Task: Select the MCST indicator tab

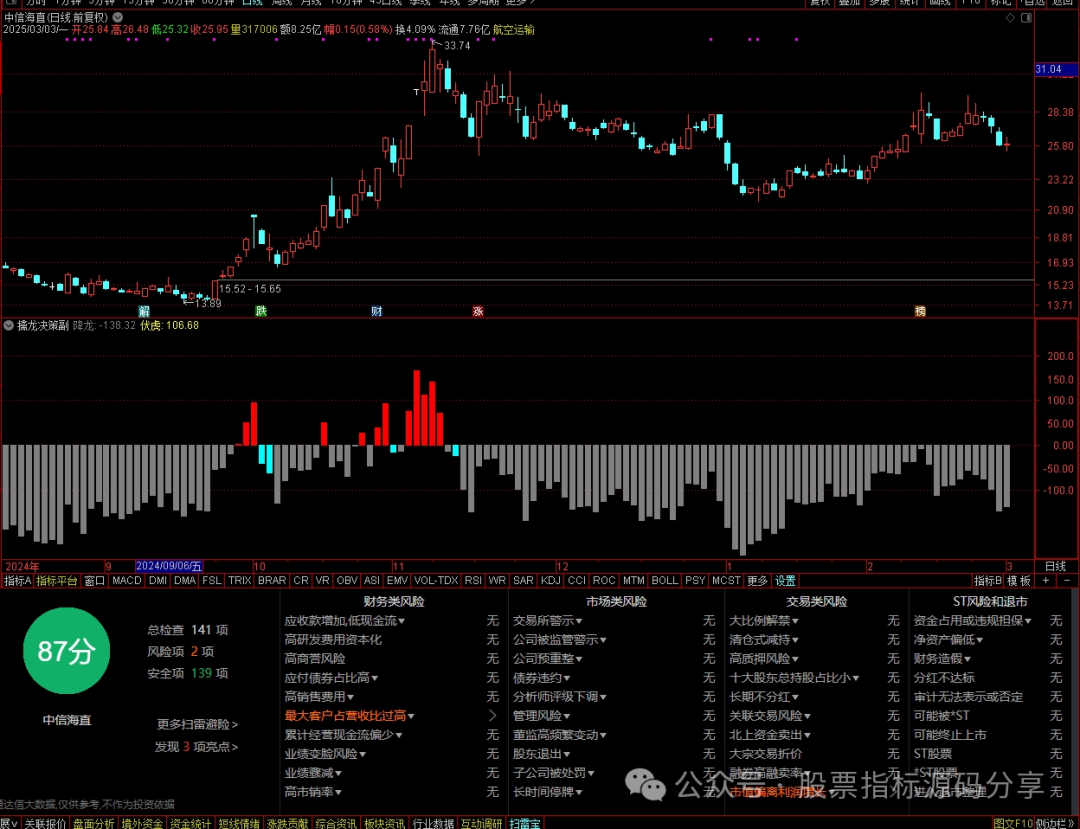Action: [x=727, y=580]
